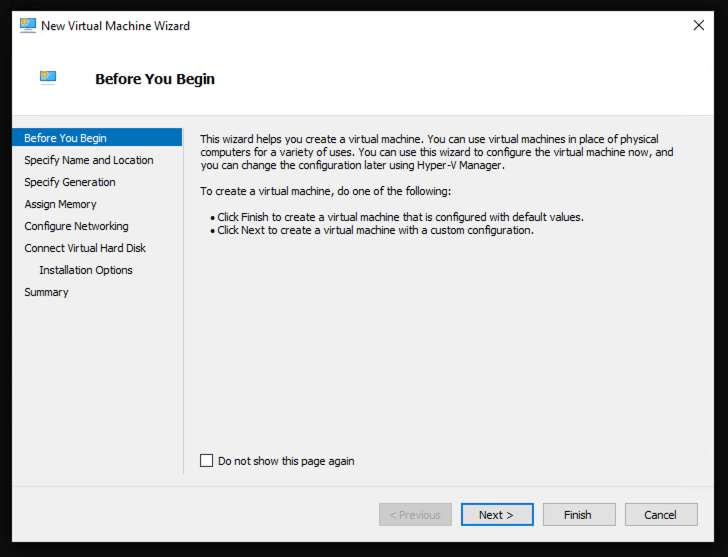Image resolution: width=728 pixels, height=557 pixels.
Task: Click the virtual machine icon in header
Action: click(x=48, y=77)
